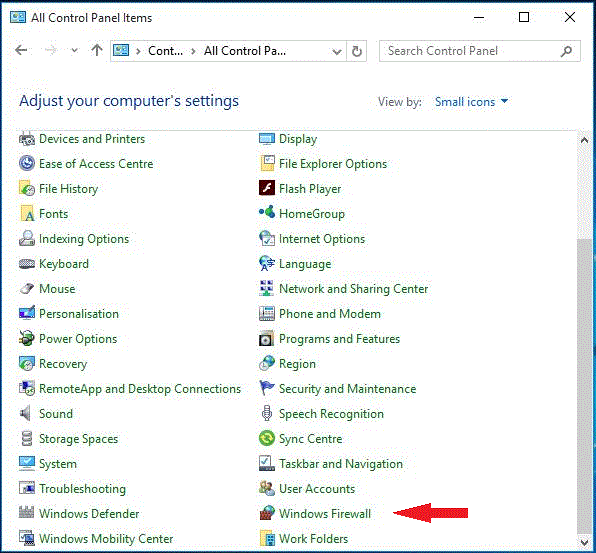Open Ease of Access Centre icon
This screenshot has width=596, height=553.
coord(27,163)
